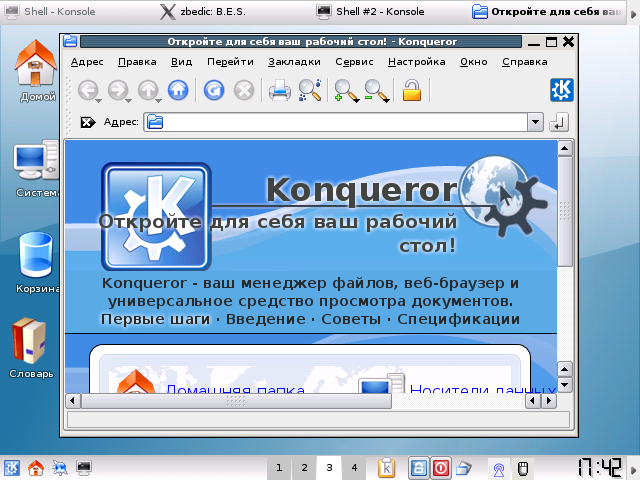Image resolution: width=640 pixels, height=480 pixels.
Task: Click the red logout panel icon
Action: (x=440, y=468)
